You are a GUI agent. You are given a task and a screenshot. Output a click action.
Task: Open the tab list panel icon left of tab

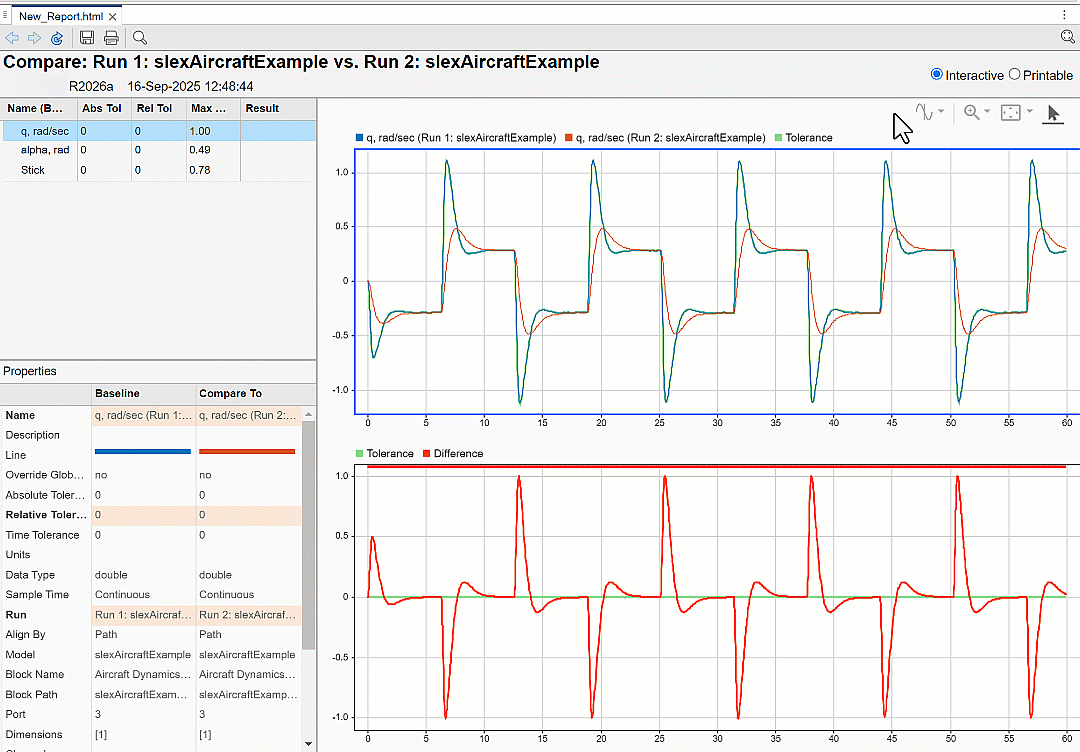pyautogui.click(x=5, y=14)
